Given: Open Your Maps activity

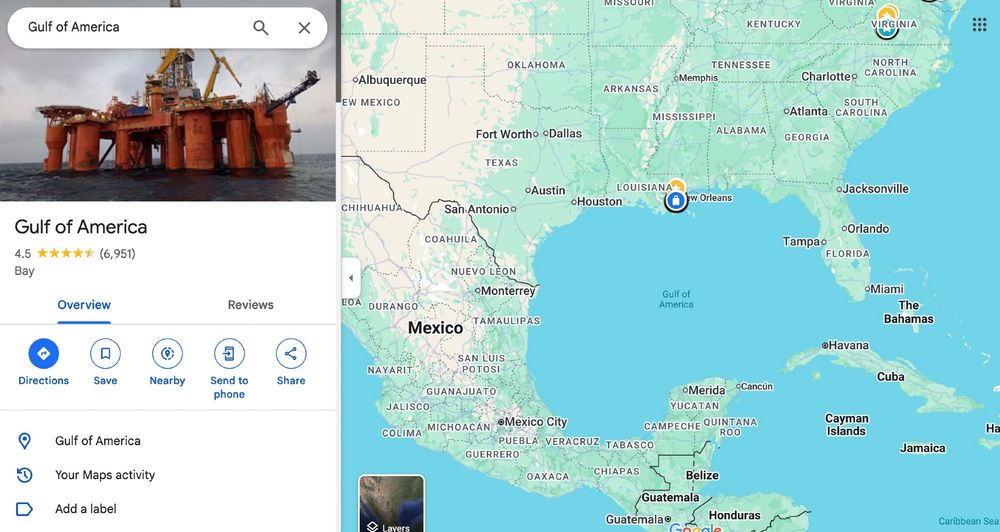Looking at the screenshot, I should pos(105,475).
